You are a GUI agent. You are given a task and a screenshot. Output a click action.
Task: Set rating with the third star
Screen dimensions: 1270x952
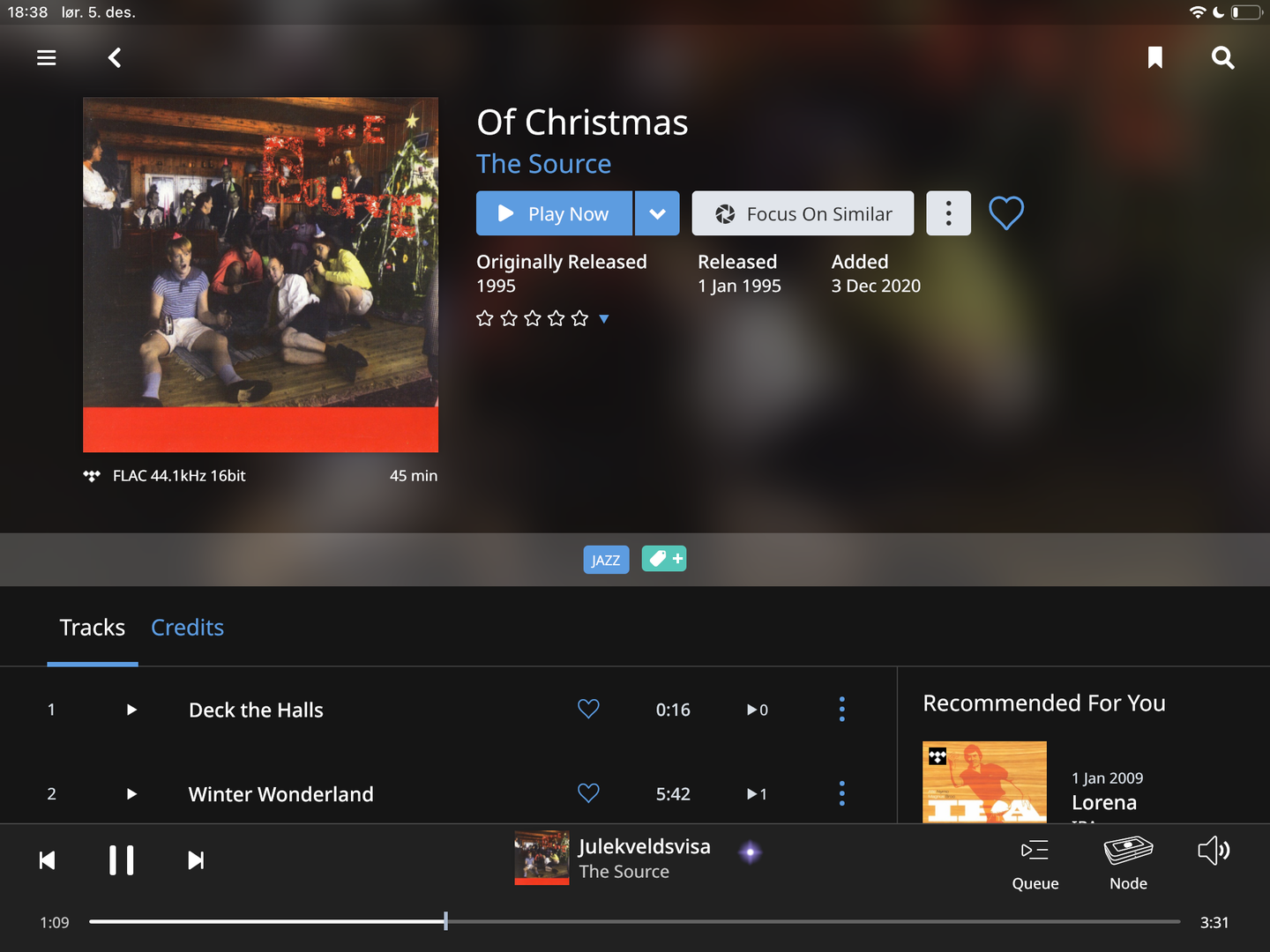pos(533,318)
